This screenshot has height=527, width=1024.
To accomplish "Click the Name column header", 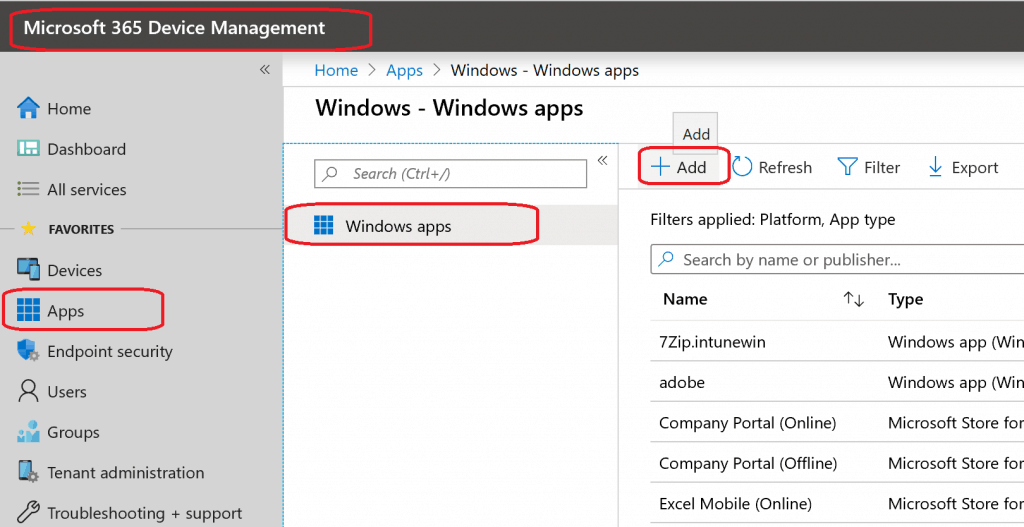I will point(685,299).
